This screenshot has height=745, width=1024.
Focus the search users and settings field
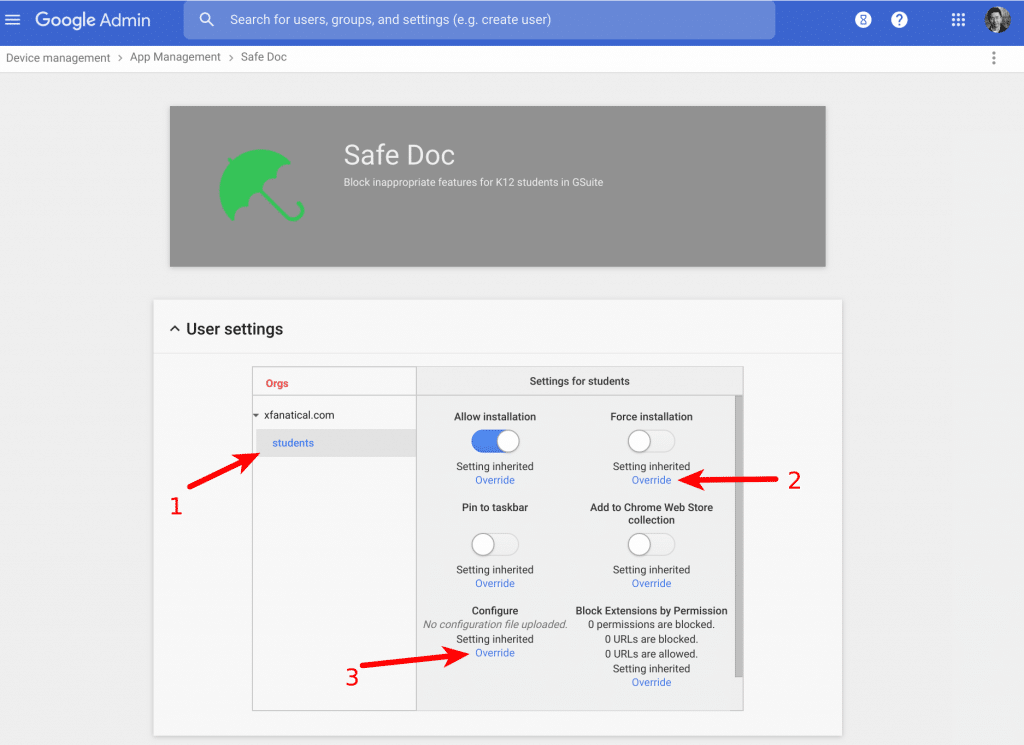(x=479, y=20)
